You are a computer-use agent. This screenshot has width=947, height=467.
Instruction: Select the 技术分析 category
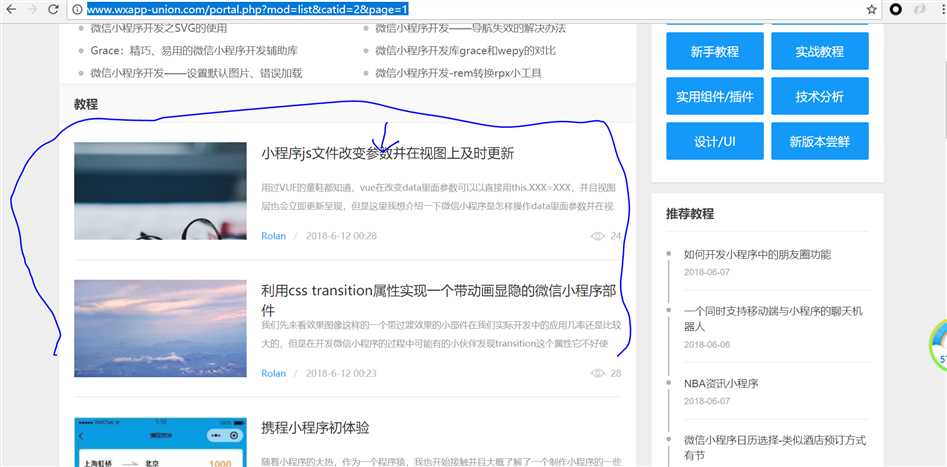point(819,97)
